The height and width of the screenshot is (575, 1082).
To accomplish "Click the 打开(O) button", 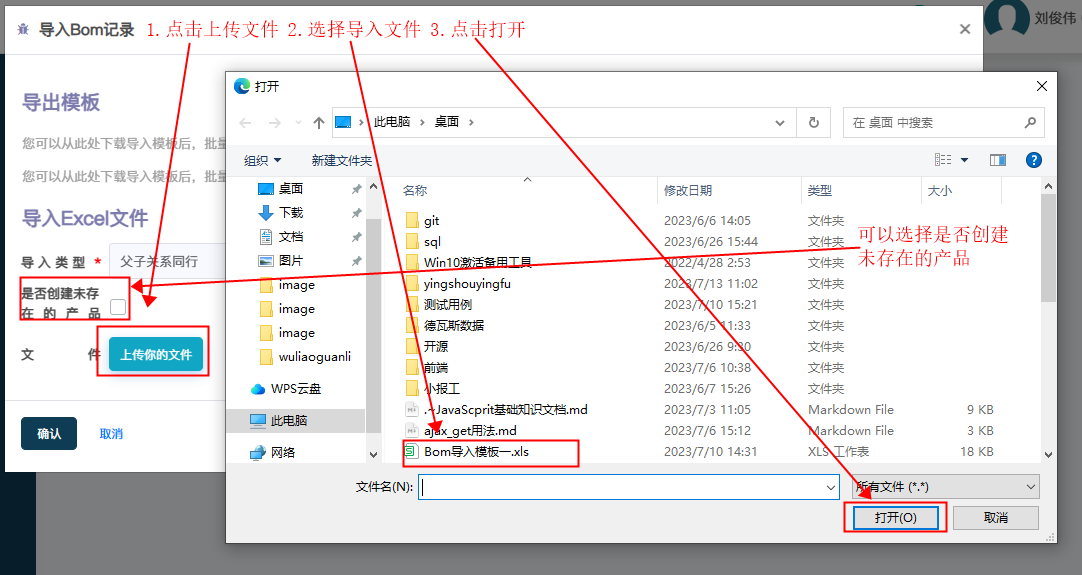I will point(895,518).
